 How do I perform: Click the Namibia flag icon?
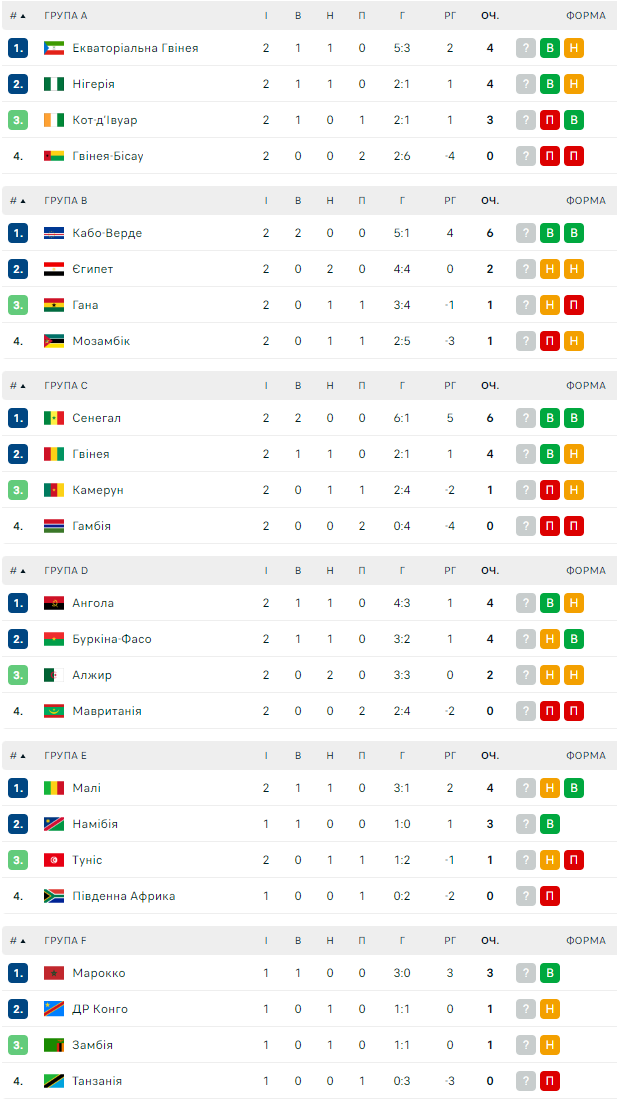(54, 824)
